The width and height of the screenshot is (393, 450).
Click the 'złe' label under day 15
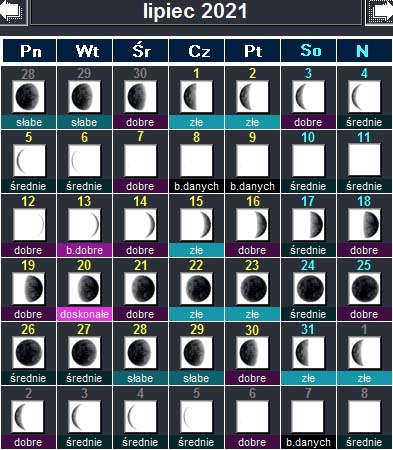(x=196, y=250)
